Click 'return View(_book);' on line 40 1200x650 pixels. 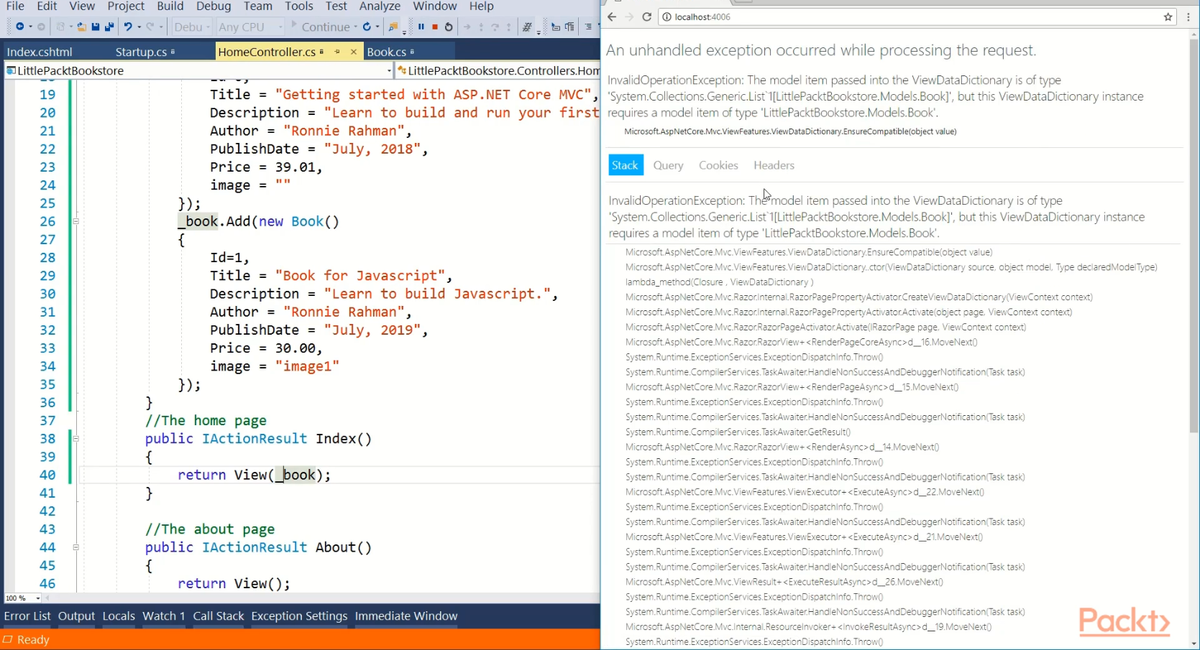point(254,475)
